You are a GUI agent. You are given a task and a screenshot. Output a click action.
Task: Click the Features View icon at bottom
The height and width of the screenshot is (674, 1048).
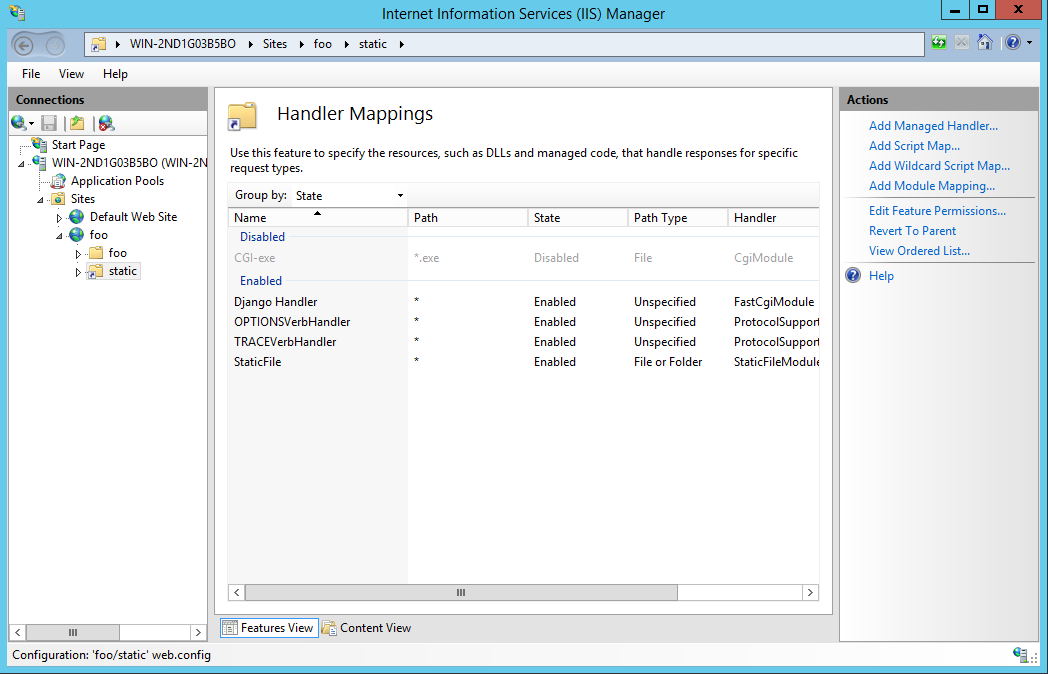tap(229, 628)
